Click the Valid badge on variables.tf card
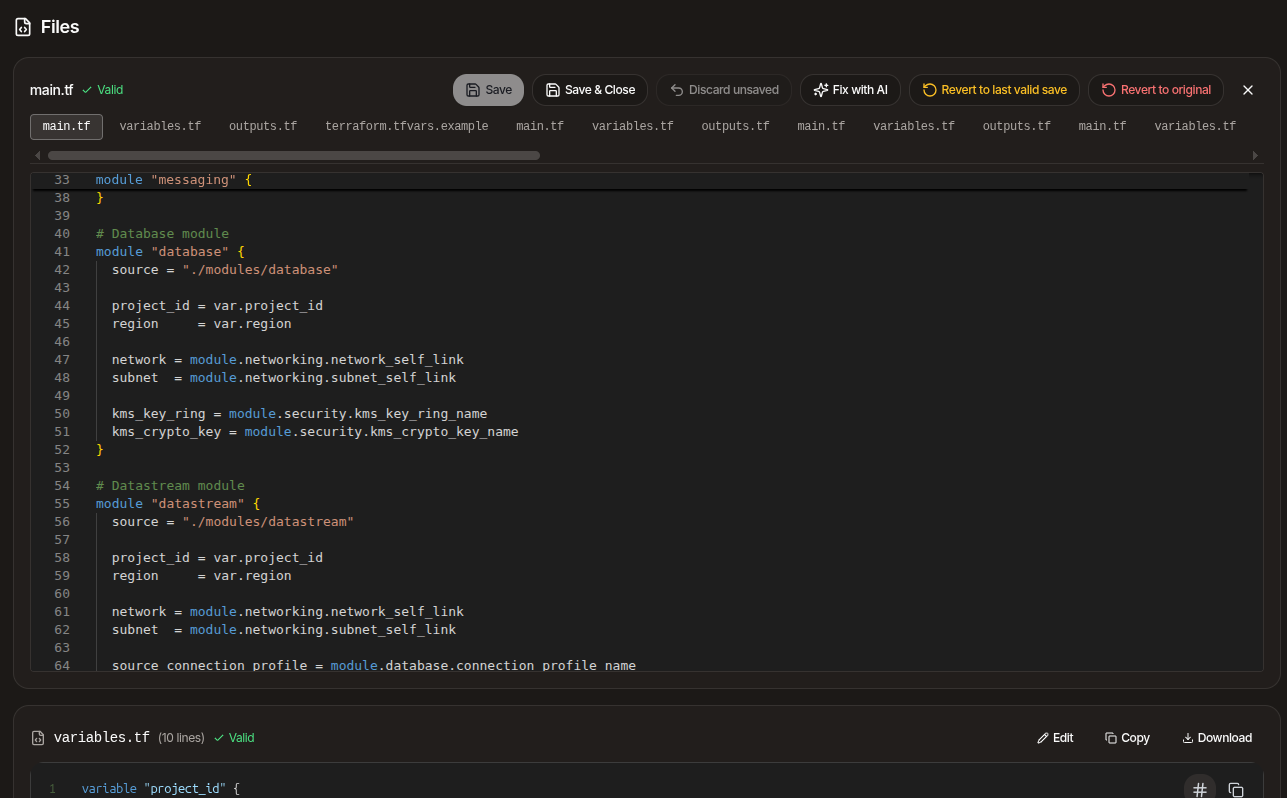 [x=234, y=738]
